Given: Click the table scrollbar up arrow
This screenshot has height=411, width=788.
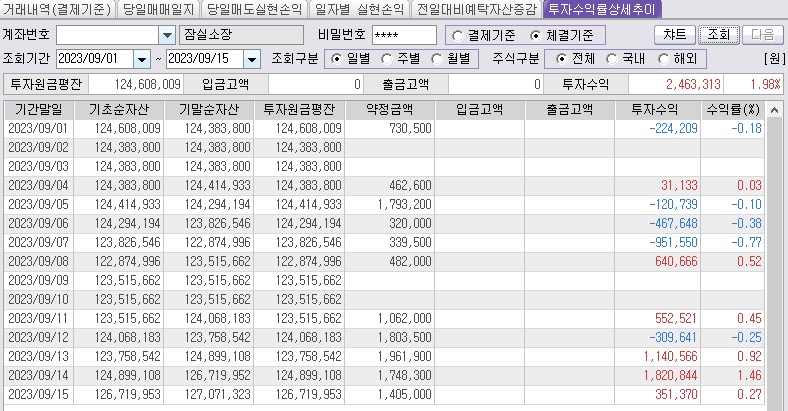Looking at the screenshot, I should click(x=774, y=110).
